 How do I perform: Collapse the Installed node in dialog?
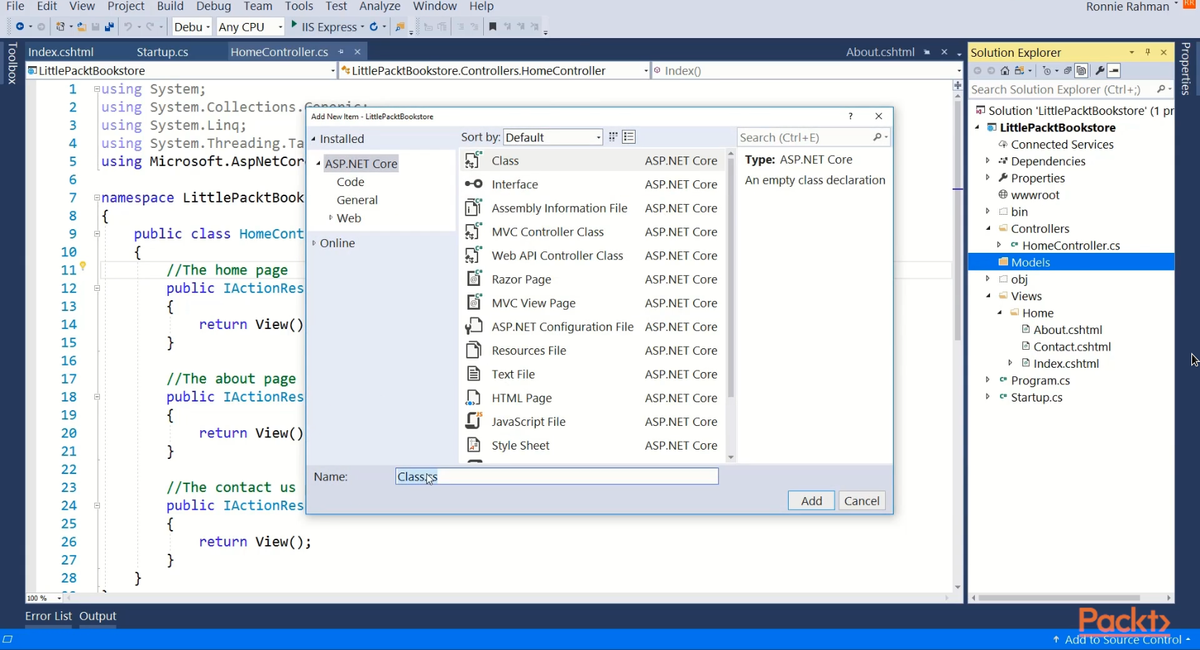314,139
